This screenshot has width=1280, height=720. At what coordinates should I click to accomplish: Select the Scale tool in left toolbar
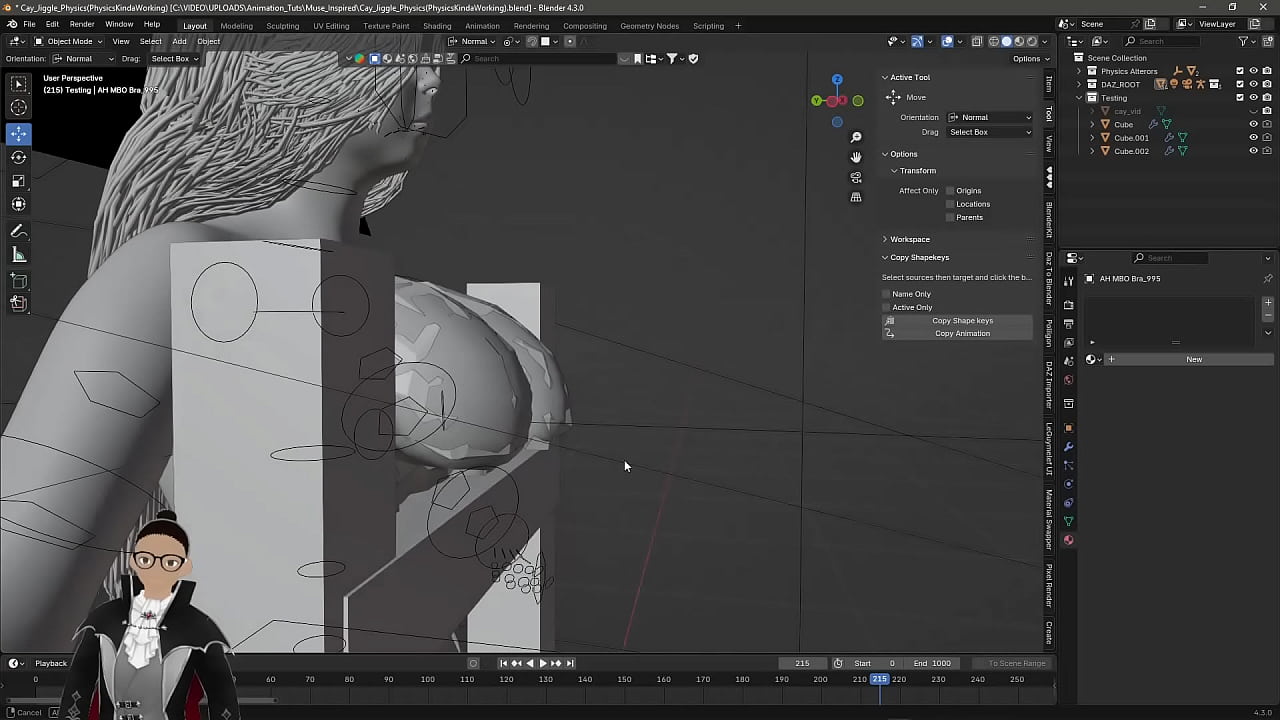coord(18,181)
